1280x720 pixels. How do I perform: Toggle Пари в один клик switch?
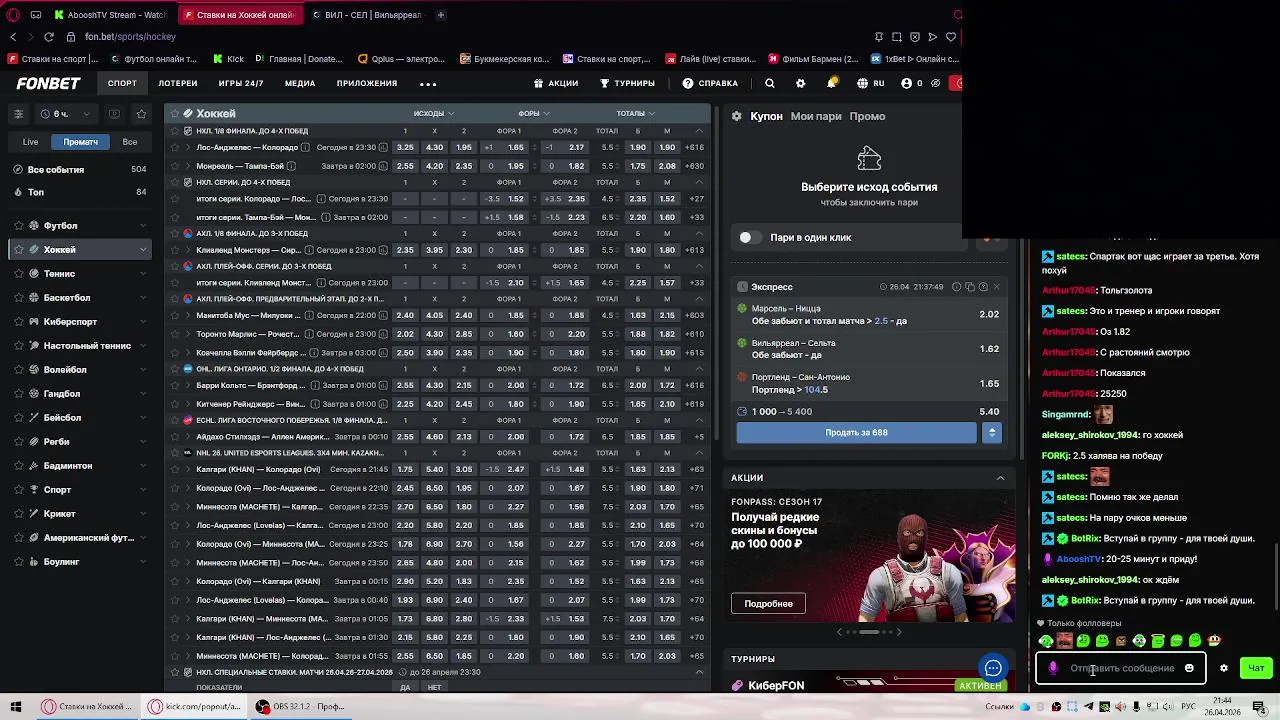[749, 237]
